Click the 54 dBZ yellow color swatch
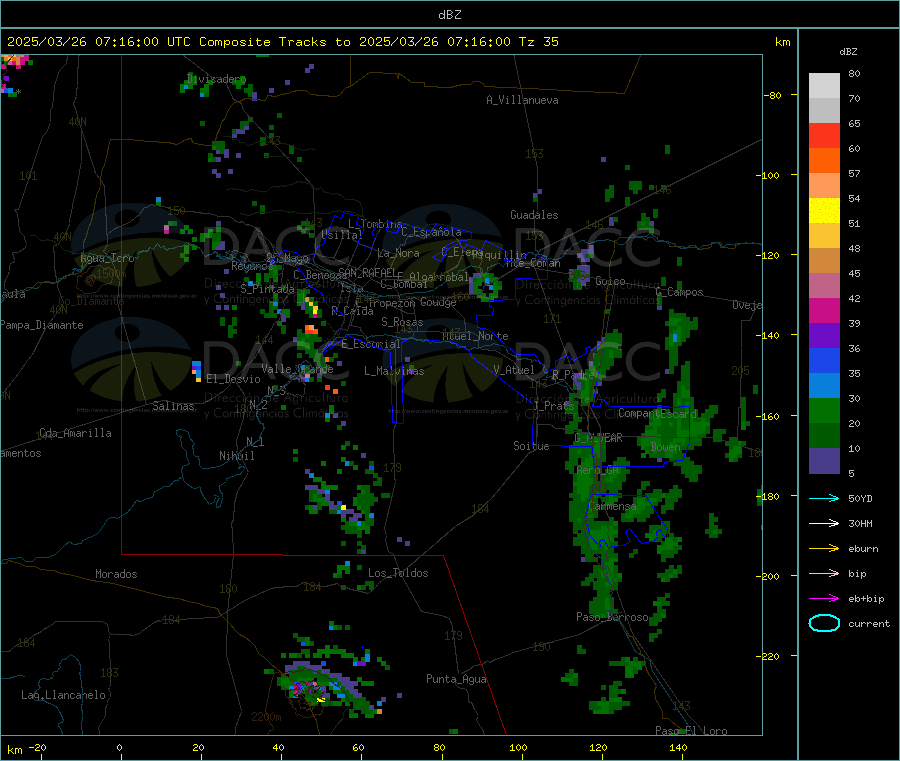Image resolution: width=900 pixels, height=761 pixels. pos(824,211)
